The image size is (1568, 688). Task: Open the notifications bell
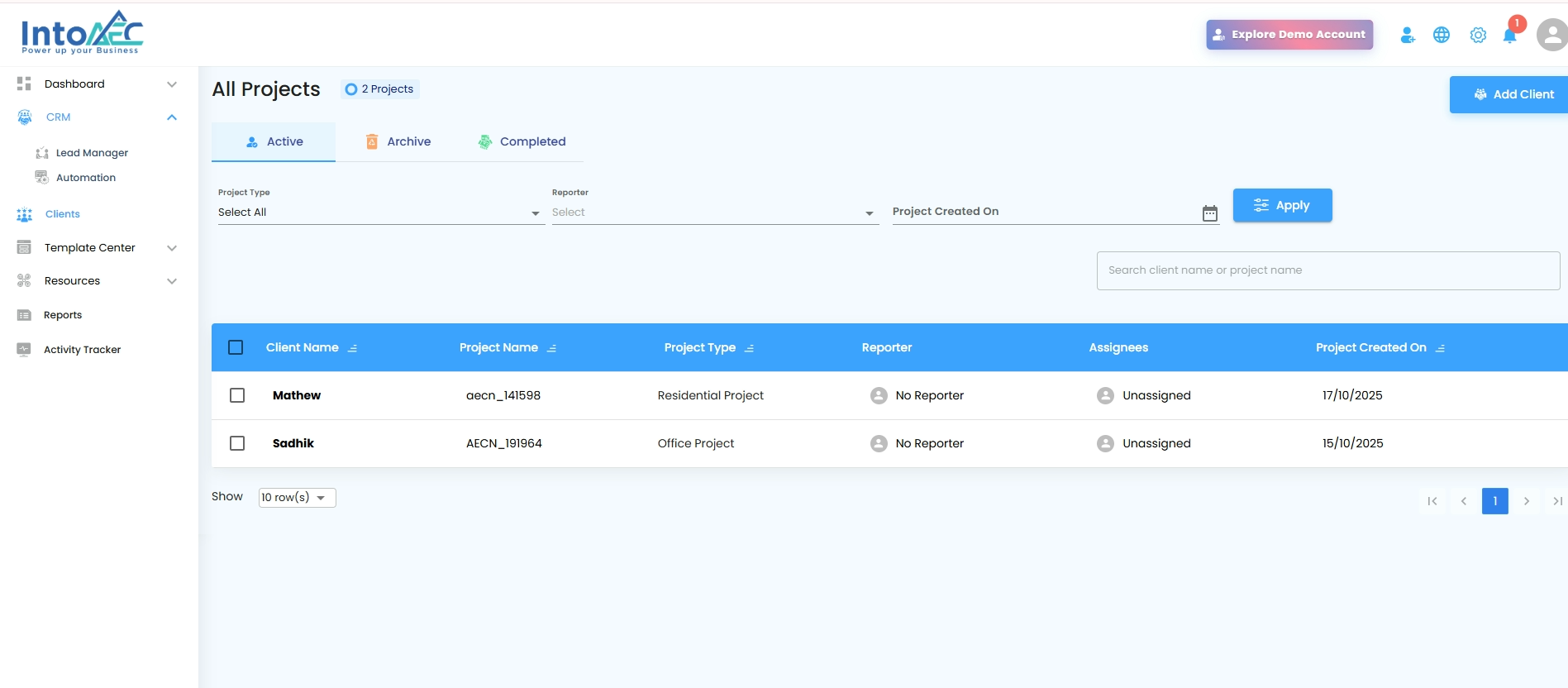coord(1510,35)
